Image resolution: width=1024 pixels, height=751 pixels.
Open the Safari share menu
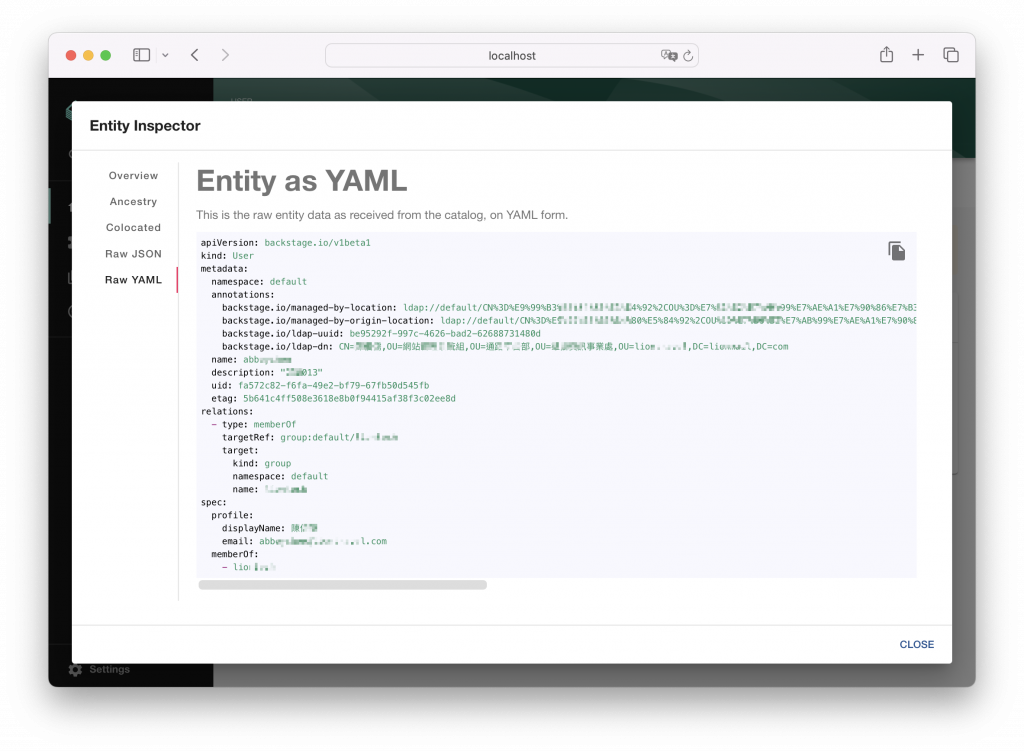click(886, 55)
